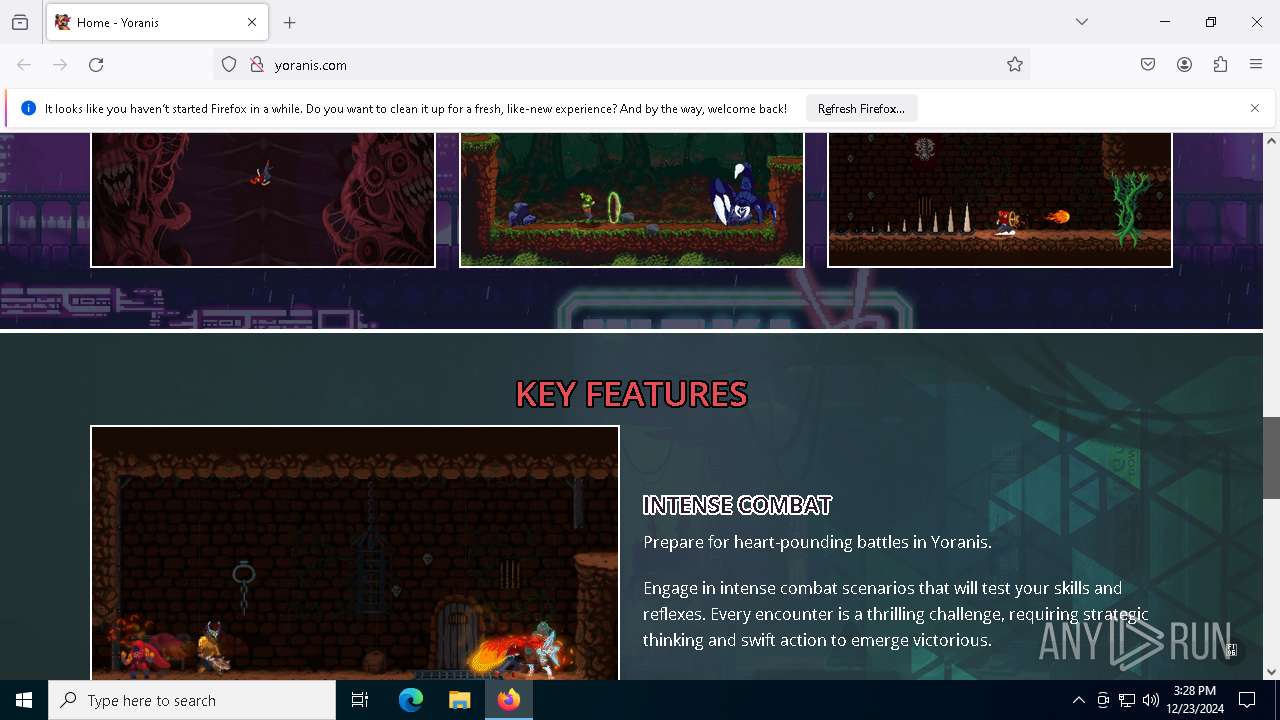Restore down the Firefox window
Screen dimensions: 1280x720
coord(1211,22)
